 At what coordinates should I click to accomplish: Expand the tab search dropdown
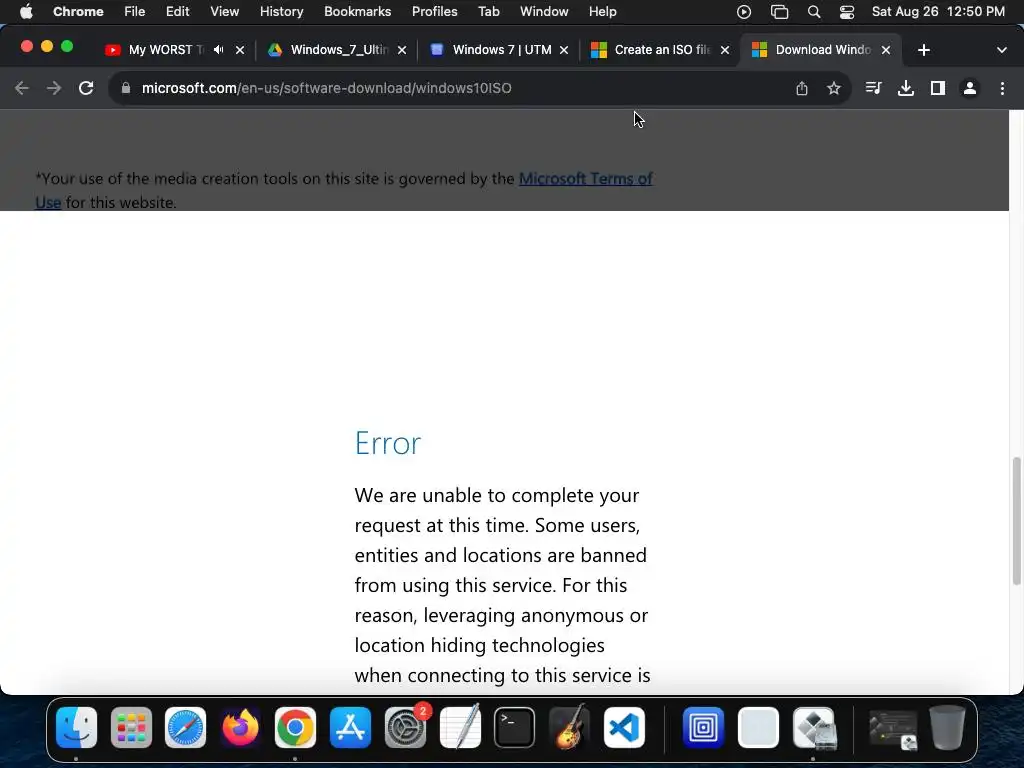click(1002, 50)
